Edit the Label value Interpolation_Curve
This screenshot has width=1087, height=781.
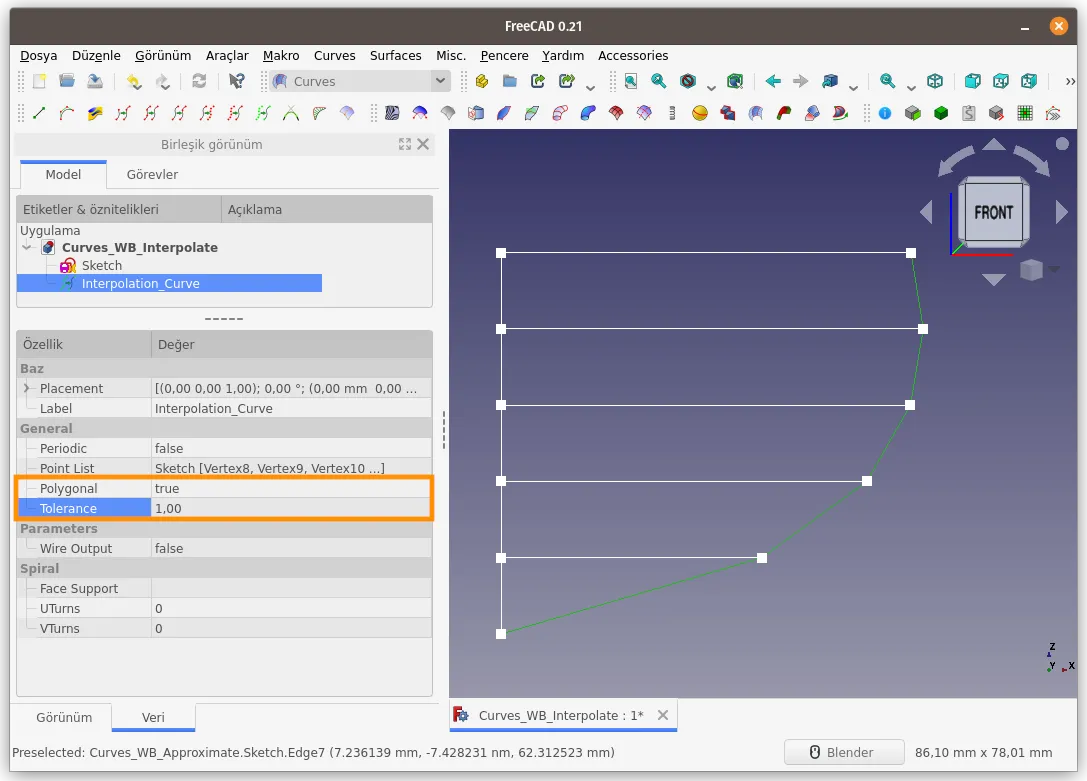coord(291,408)
